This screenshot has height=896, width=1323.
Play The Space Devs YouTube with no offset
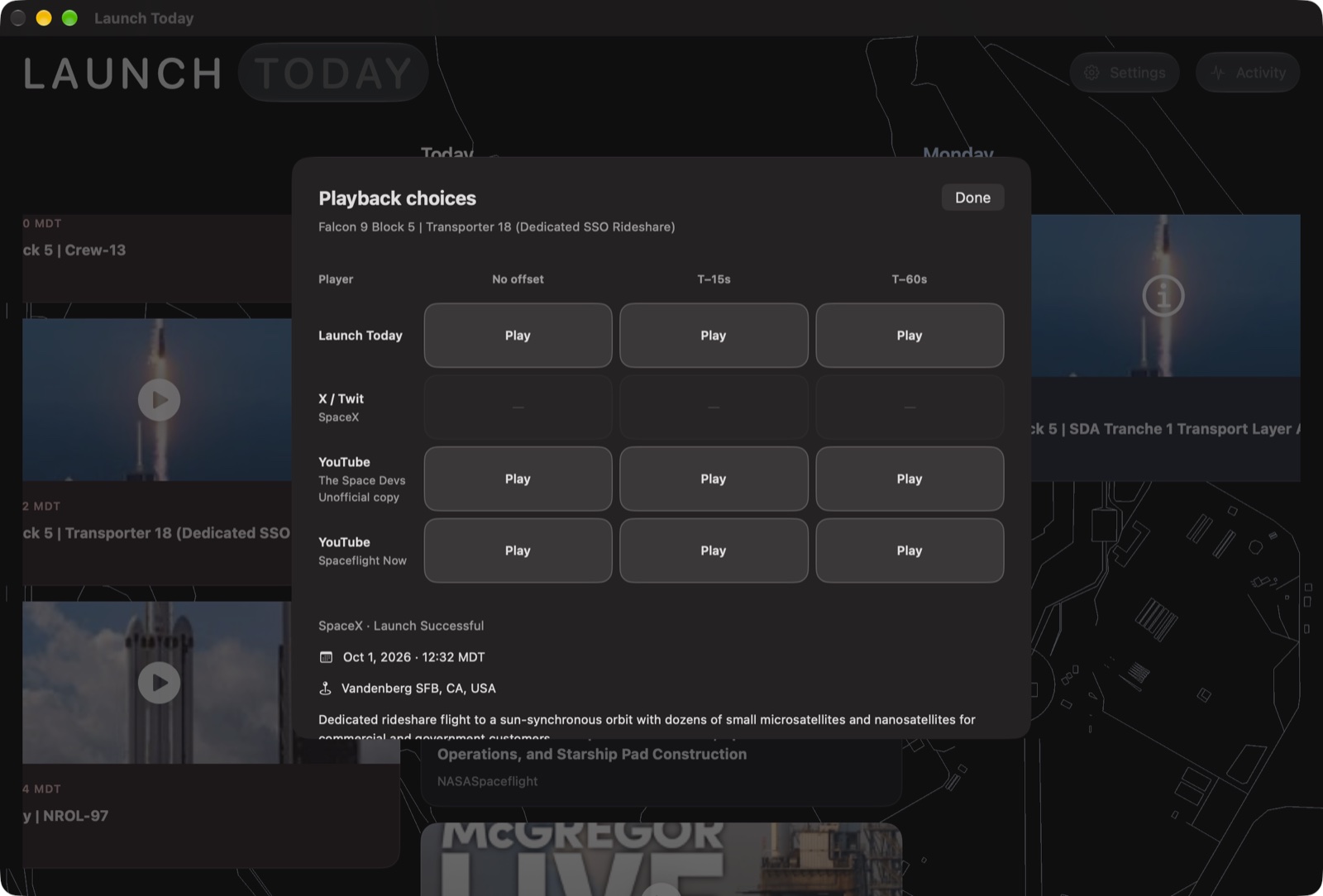518,479
